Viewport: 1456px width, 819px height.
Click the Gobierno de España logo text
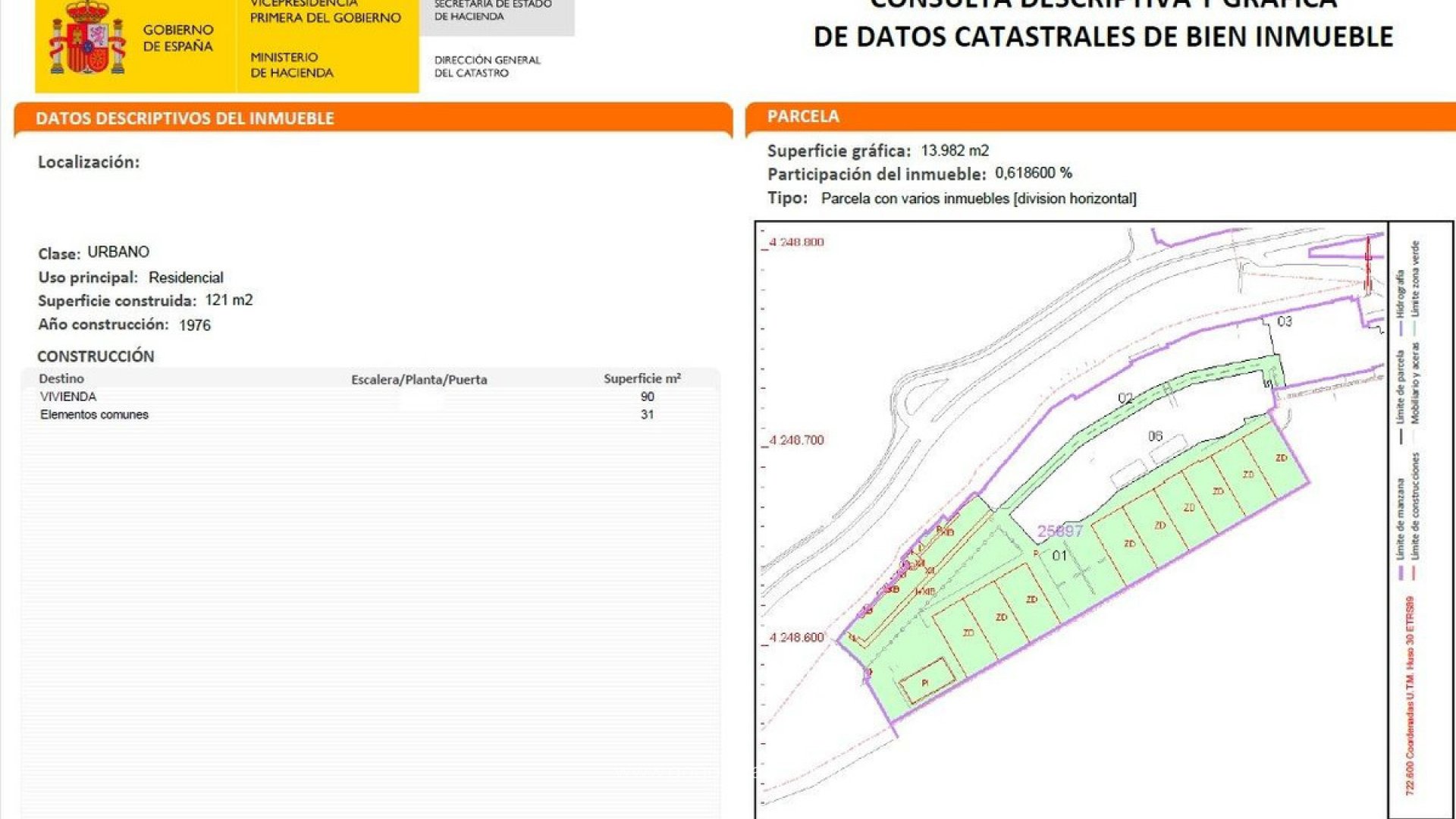click(x=178, y=38)
